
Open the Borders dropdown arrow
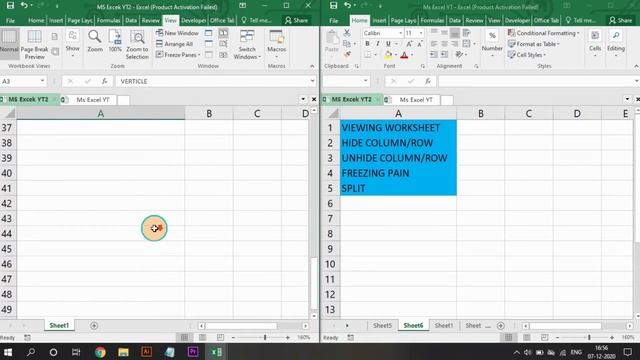376,55
